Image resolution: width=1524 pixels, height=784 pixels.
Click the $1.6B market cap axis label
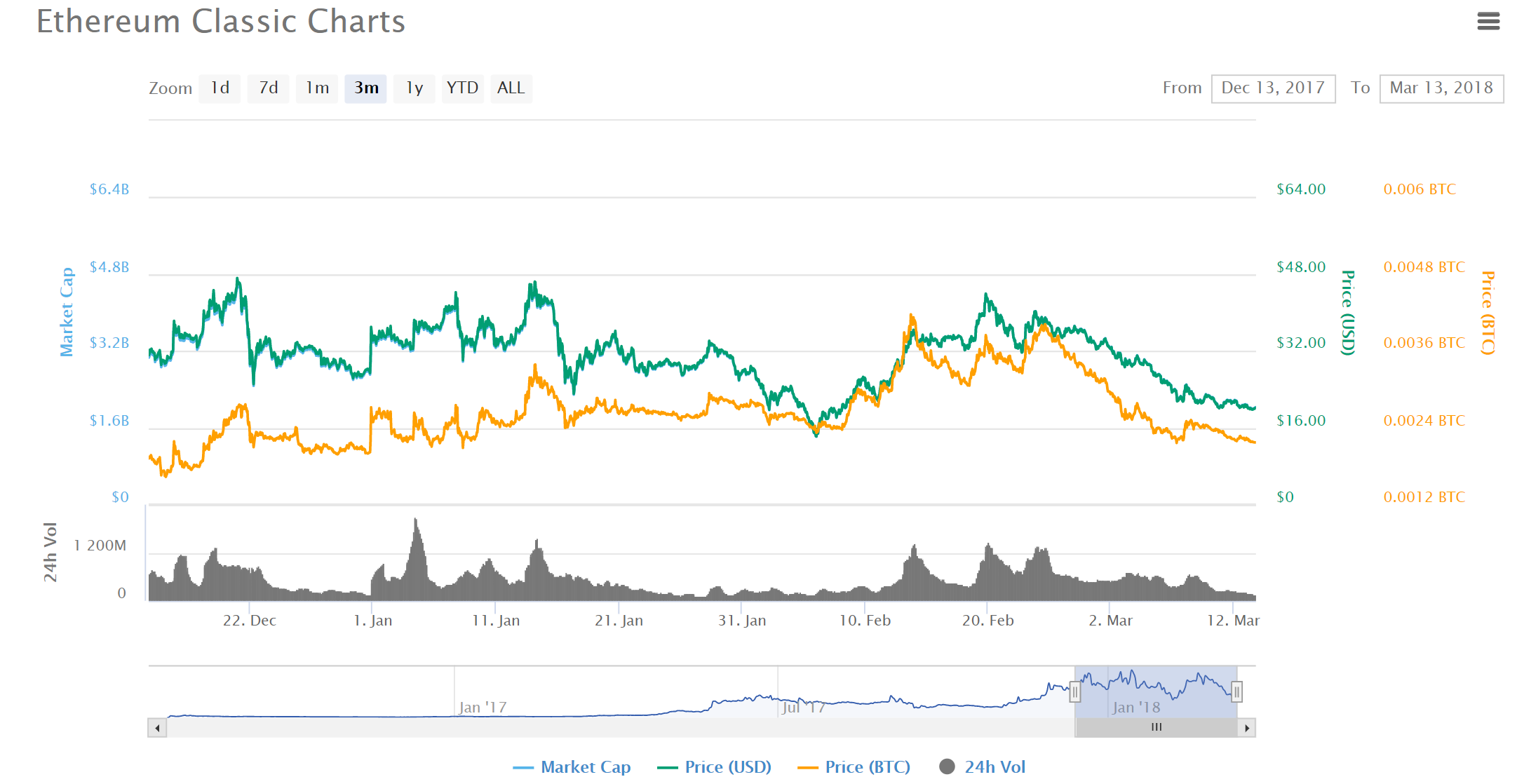pos(109,421)
